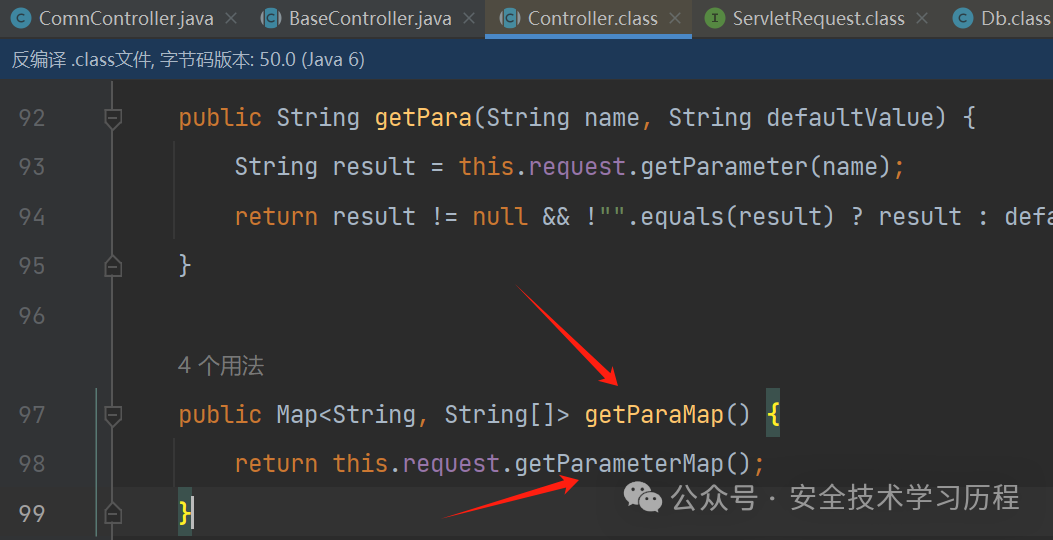Viewport: 1053px width, 540px height.
Task: Switch to the ServletRequest.class tab
Action: [819, 18]
